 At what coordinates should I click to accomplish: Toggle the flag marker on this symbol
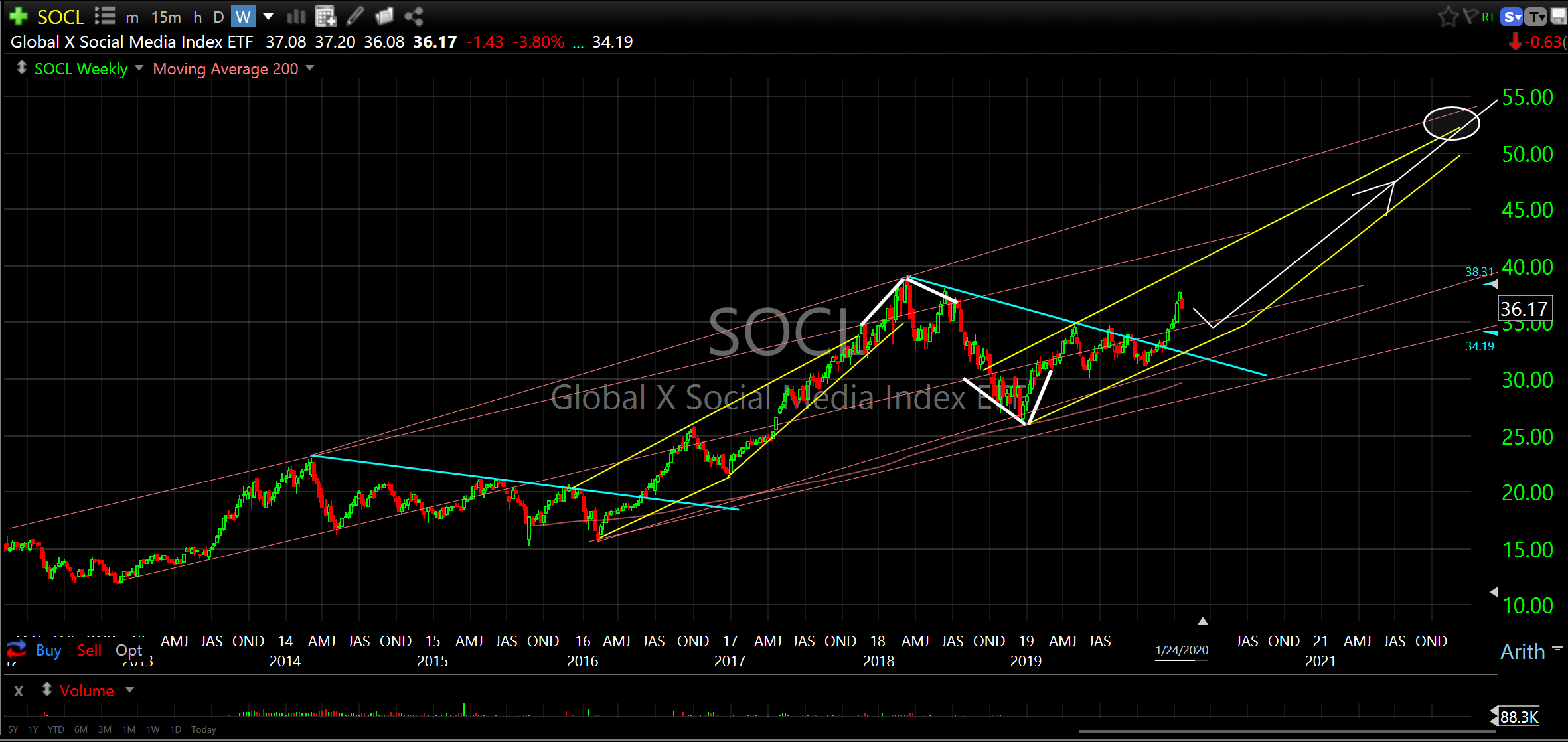click(x=1470, y=17)
